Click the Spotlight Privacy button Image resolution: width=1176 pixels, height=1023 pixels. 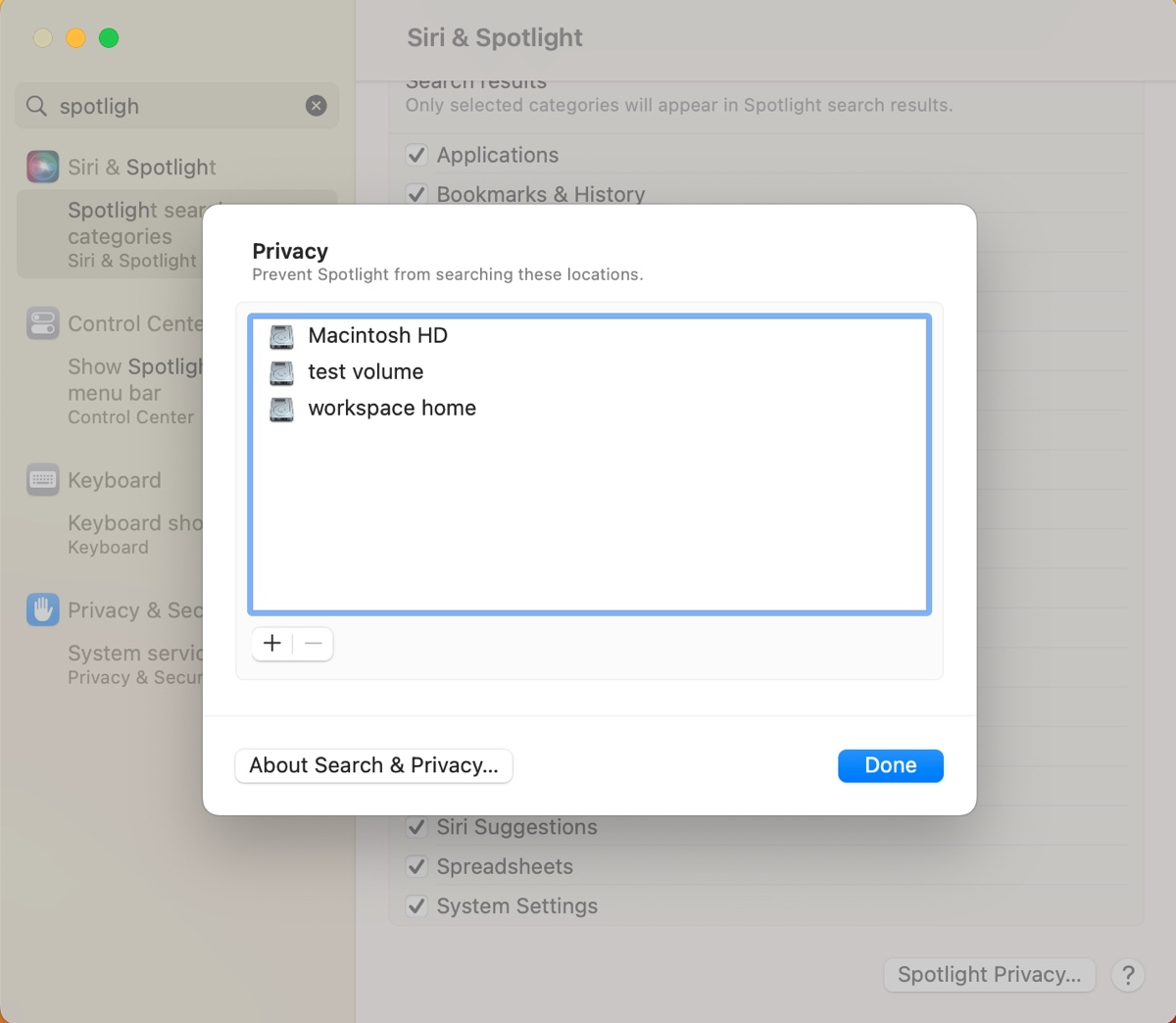990,975
